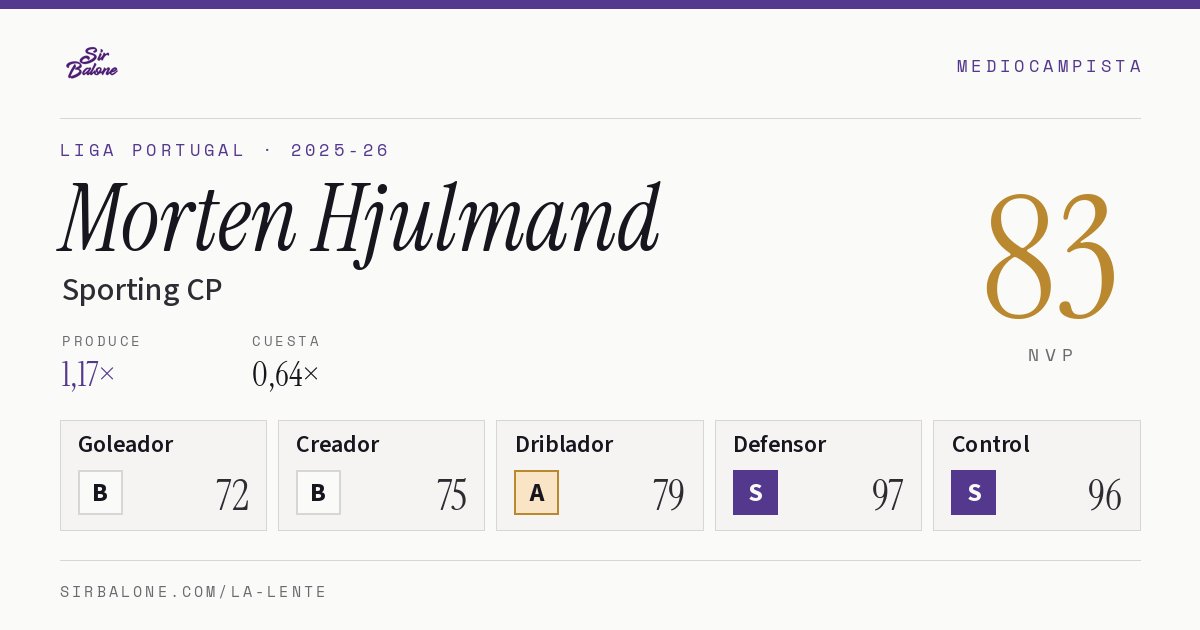Screen dimensions: 1200x630
Task: Click the A grade badge in Driblador
Action: (x=537, y=492)
